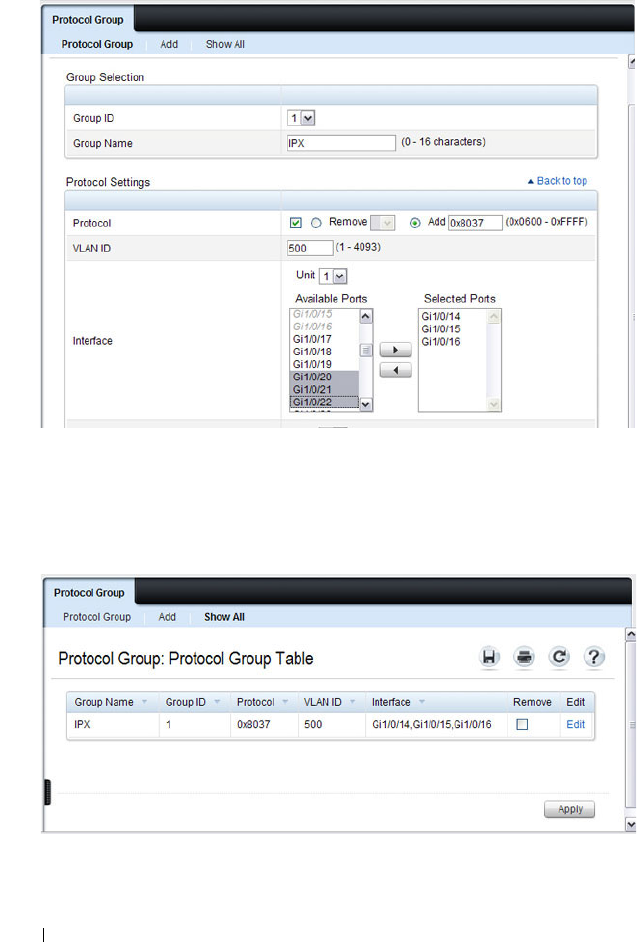Click lower panel page scroll down arrow
The image size is (641, 942).
[631, 825]
